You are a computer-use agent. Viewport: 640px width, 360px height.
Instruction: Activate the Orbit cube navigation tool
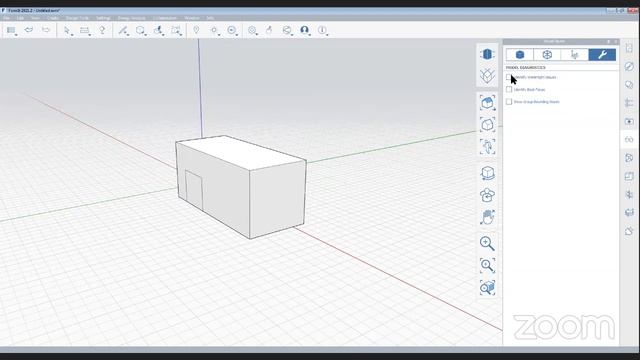click(x=487, y=173)
